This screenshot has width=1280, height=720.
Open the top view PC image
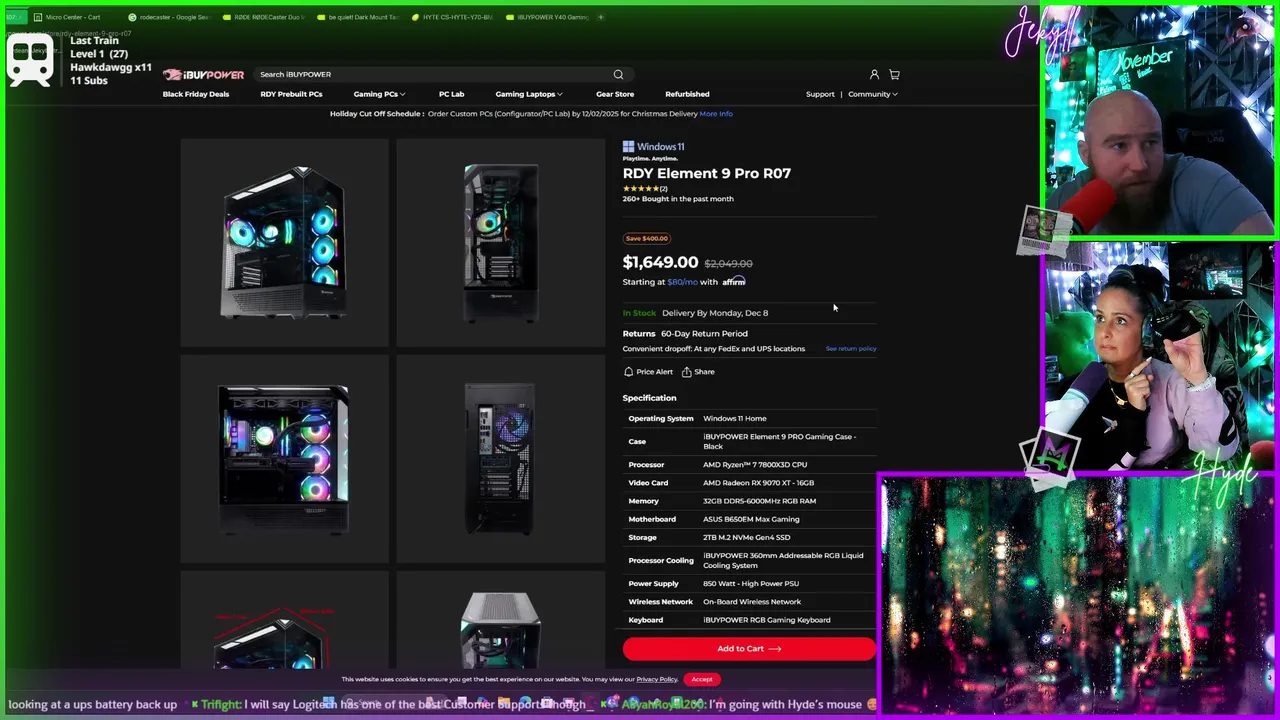[x=501, y=620]
